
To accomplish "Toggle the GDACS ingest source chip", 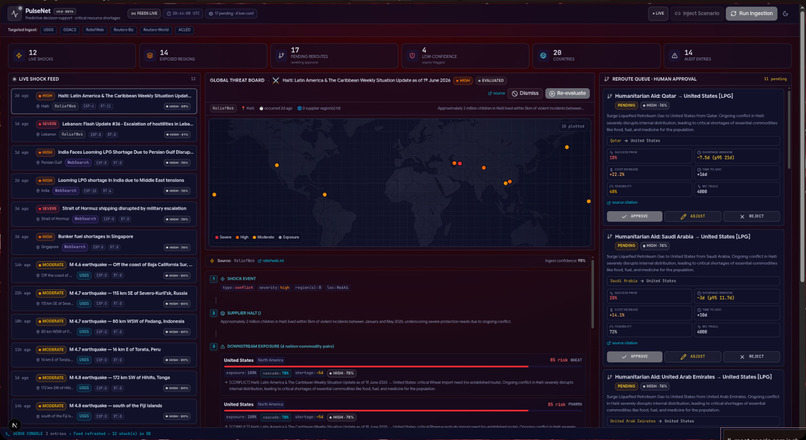I will click(x=69, y=30).
